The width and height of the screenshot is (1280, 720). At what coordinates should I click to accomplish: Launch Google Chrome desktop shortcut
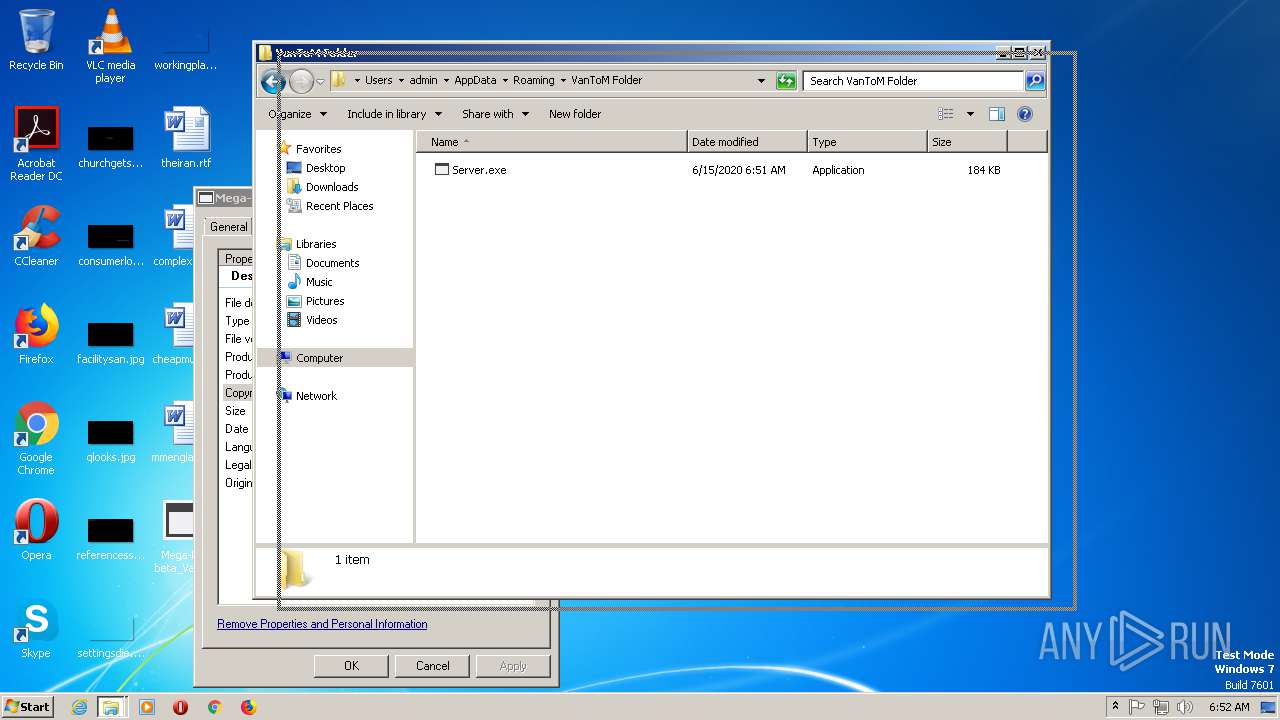[x=36, y=438]
